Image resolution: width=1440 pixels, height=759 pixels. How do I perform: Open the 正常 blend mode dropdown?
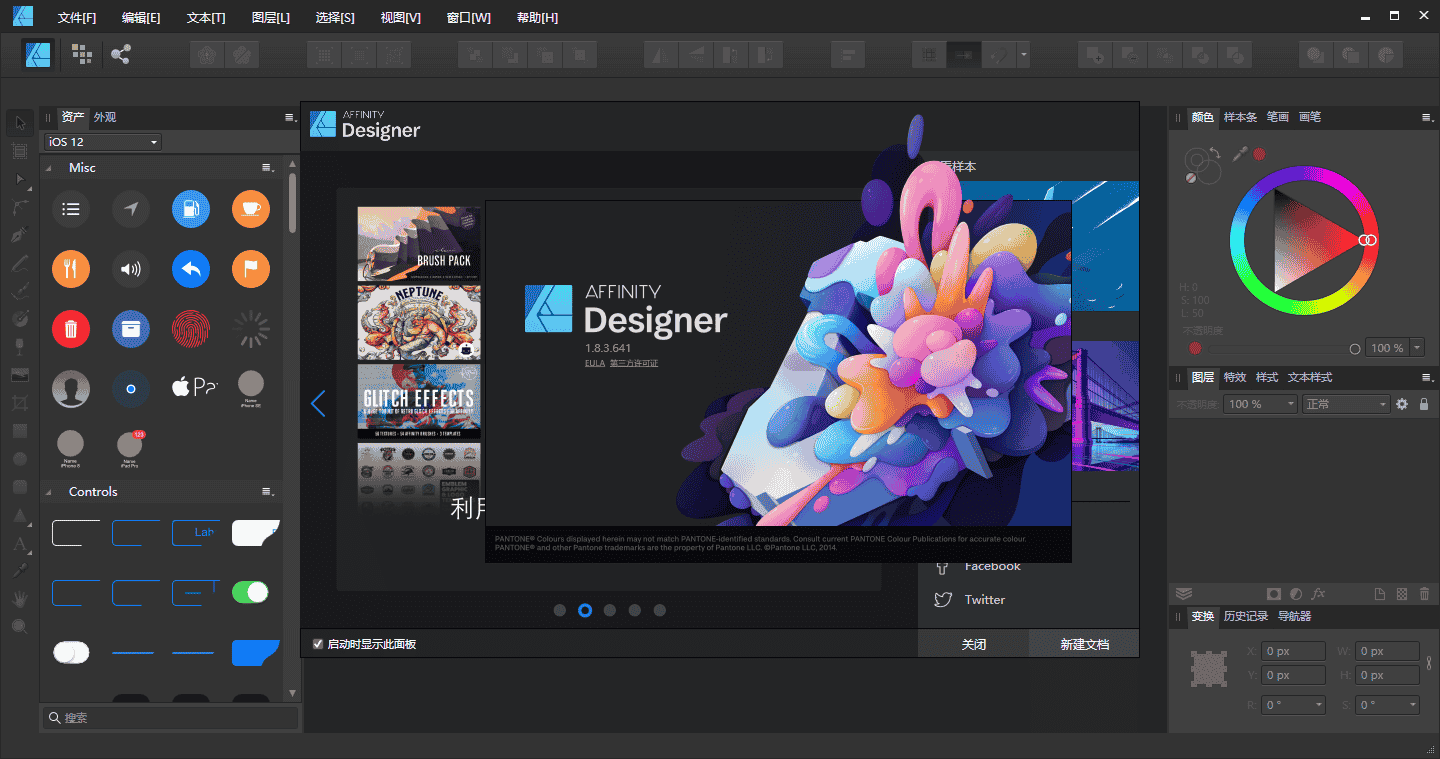1346,404
